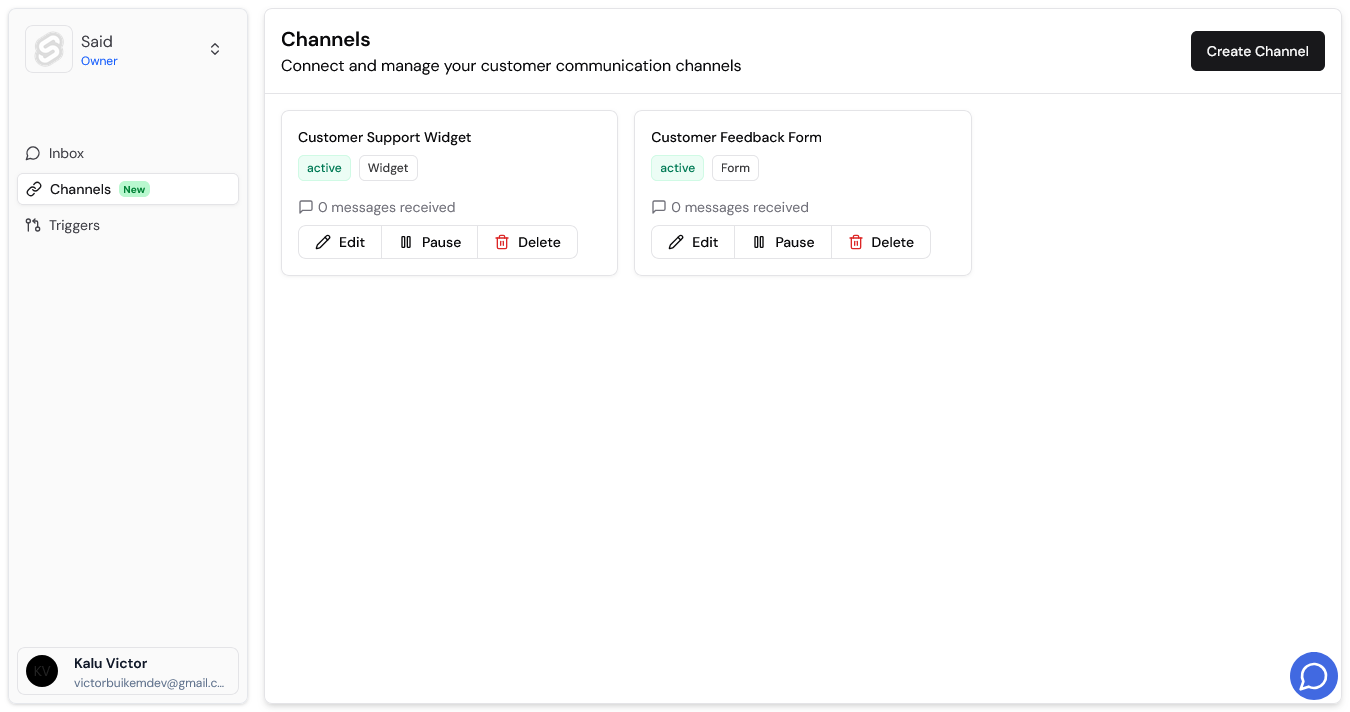Open Inbox in the sidebar

tap(128, 153)
